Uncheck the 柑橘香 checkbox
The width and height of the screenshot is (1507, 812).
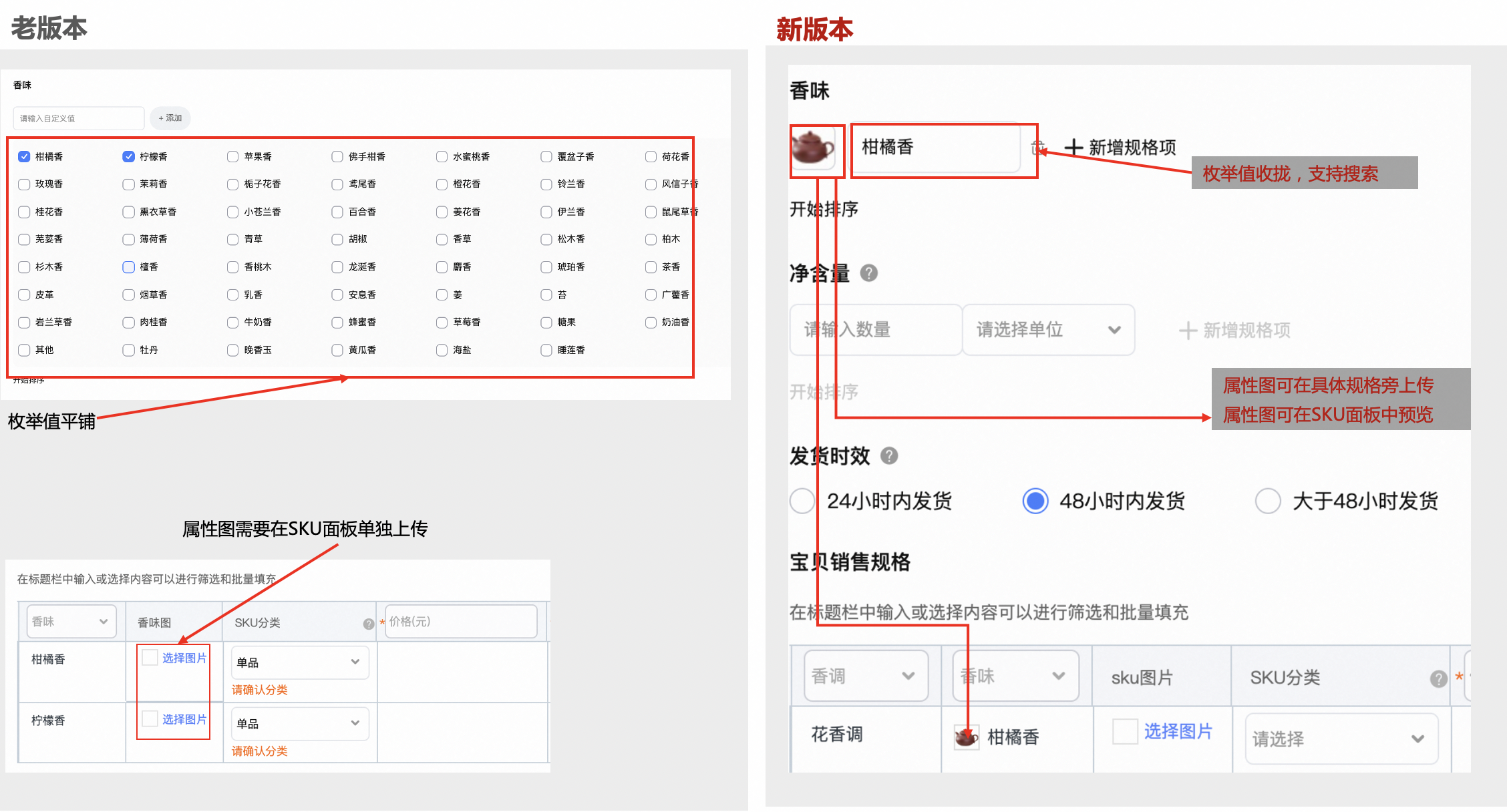[24, 156]
